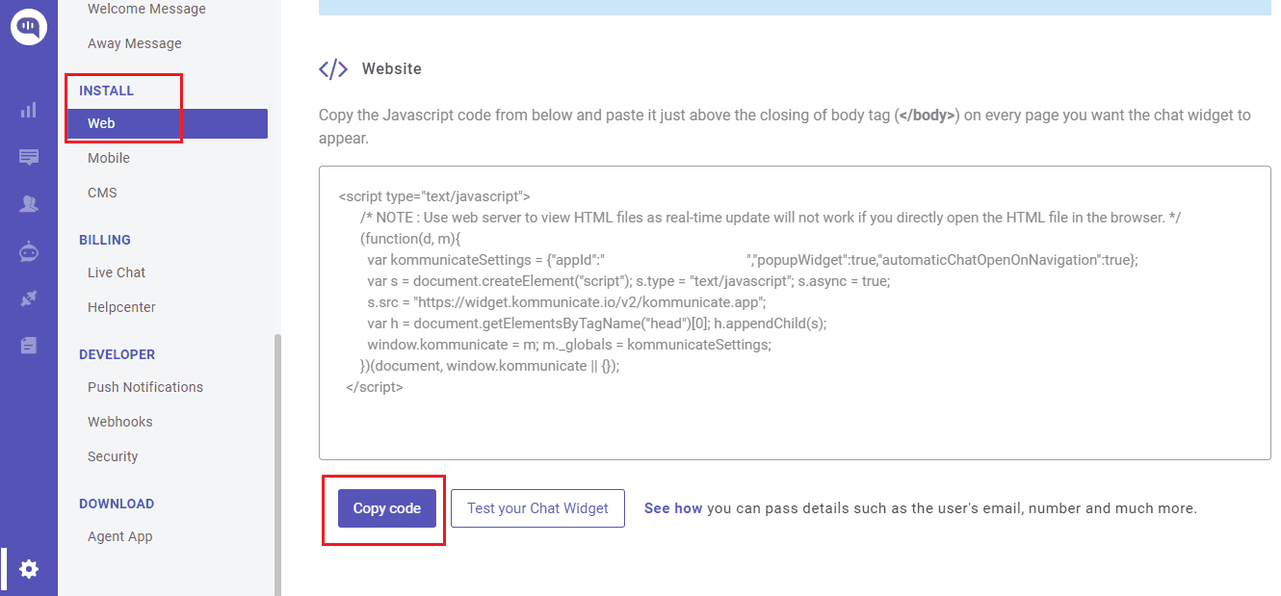Viewport: 1281px width, 596px height.
Task: Copy the widget installation code
Action: tap(386, 508)
